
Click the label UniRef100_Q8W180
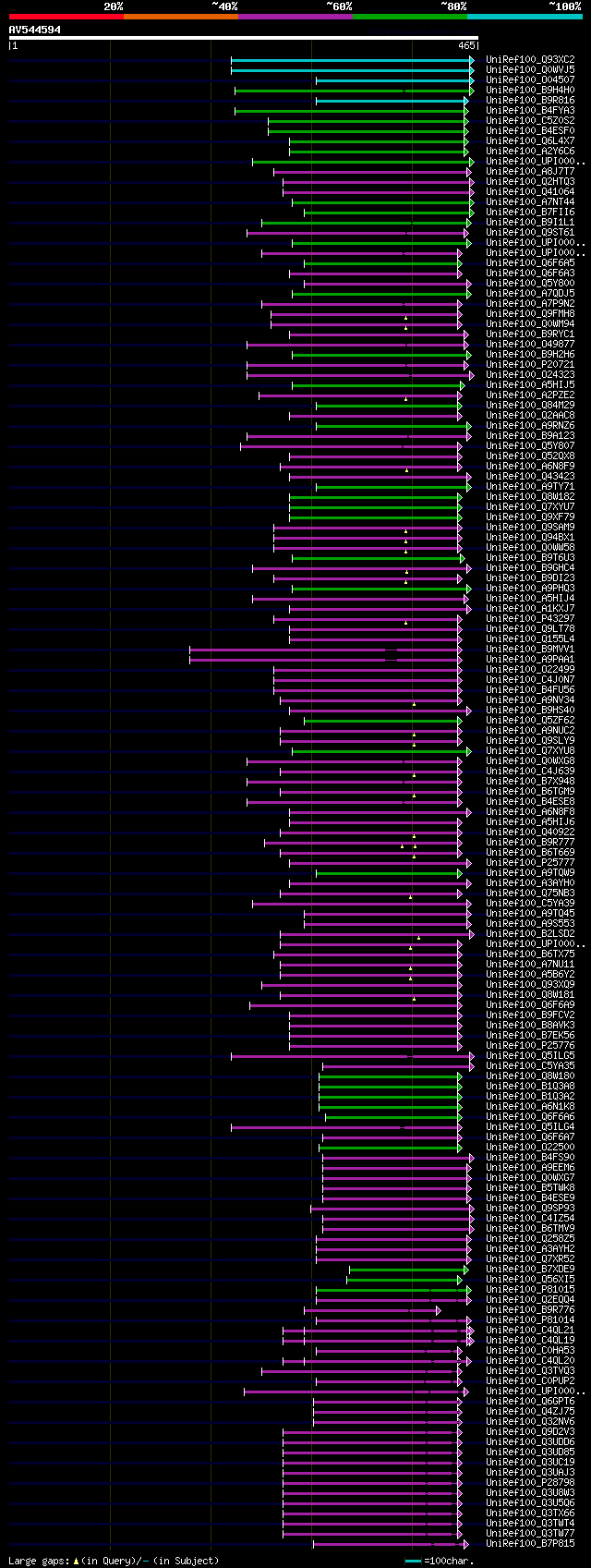530,1076
